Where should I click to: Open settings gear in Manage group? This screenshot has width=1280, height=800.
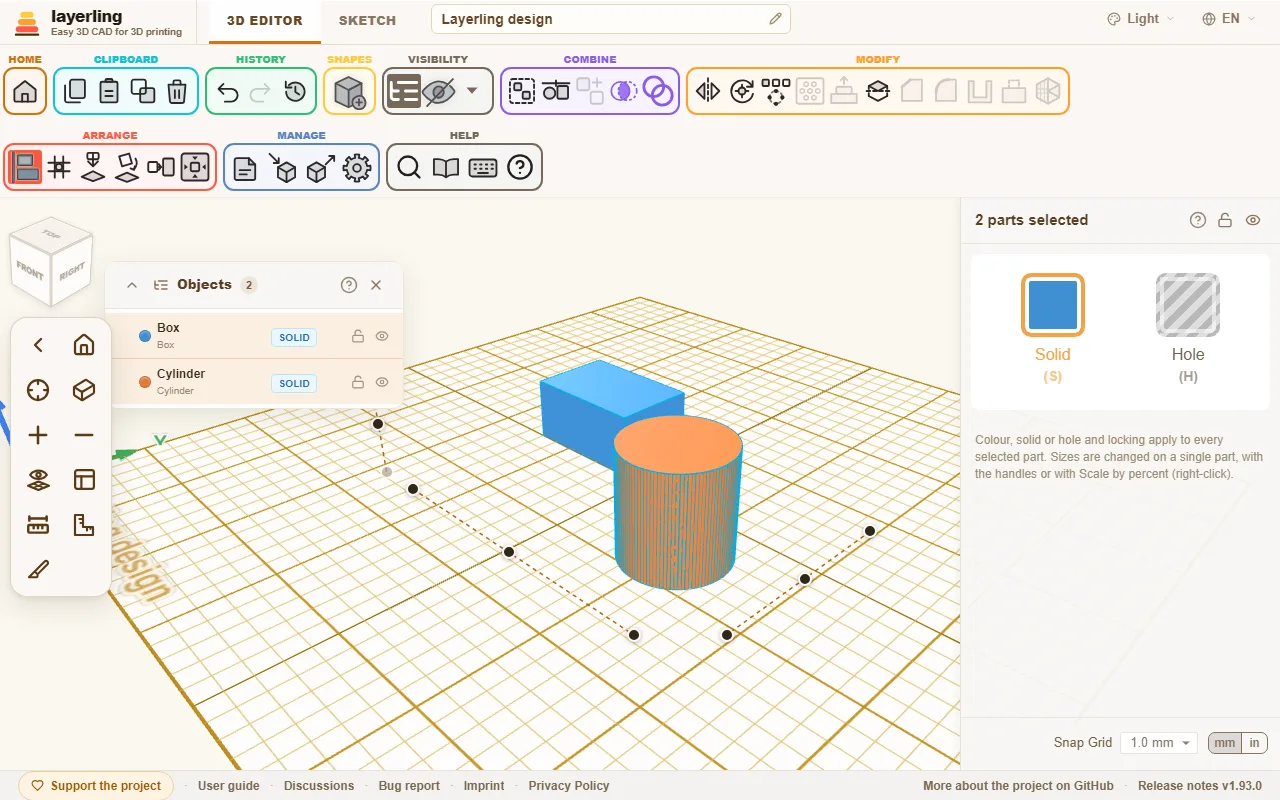point(357,167)
